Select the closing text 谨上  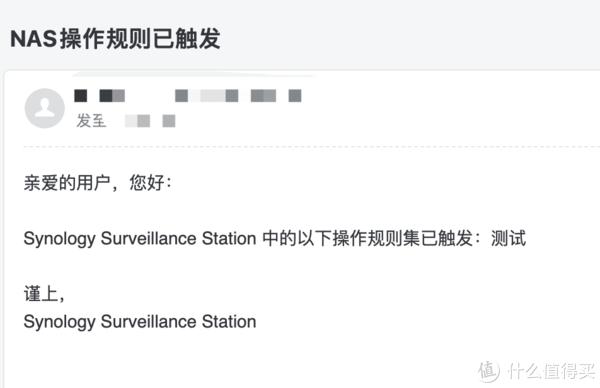44,294
